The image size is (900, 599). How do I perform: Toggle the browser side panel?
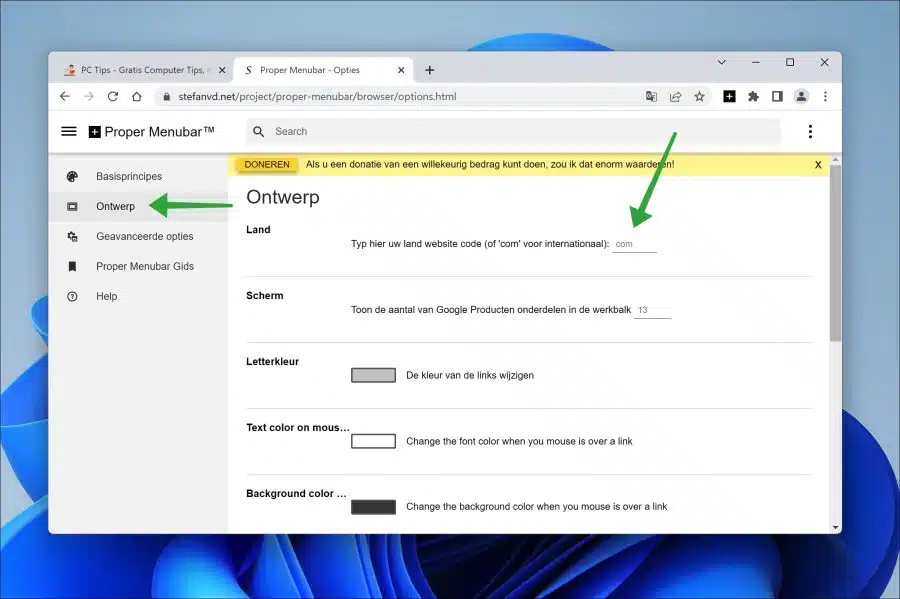(x=777, y=96)
